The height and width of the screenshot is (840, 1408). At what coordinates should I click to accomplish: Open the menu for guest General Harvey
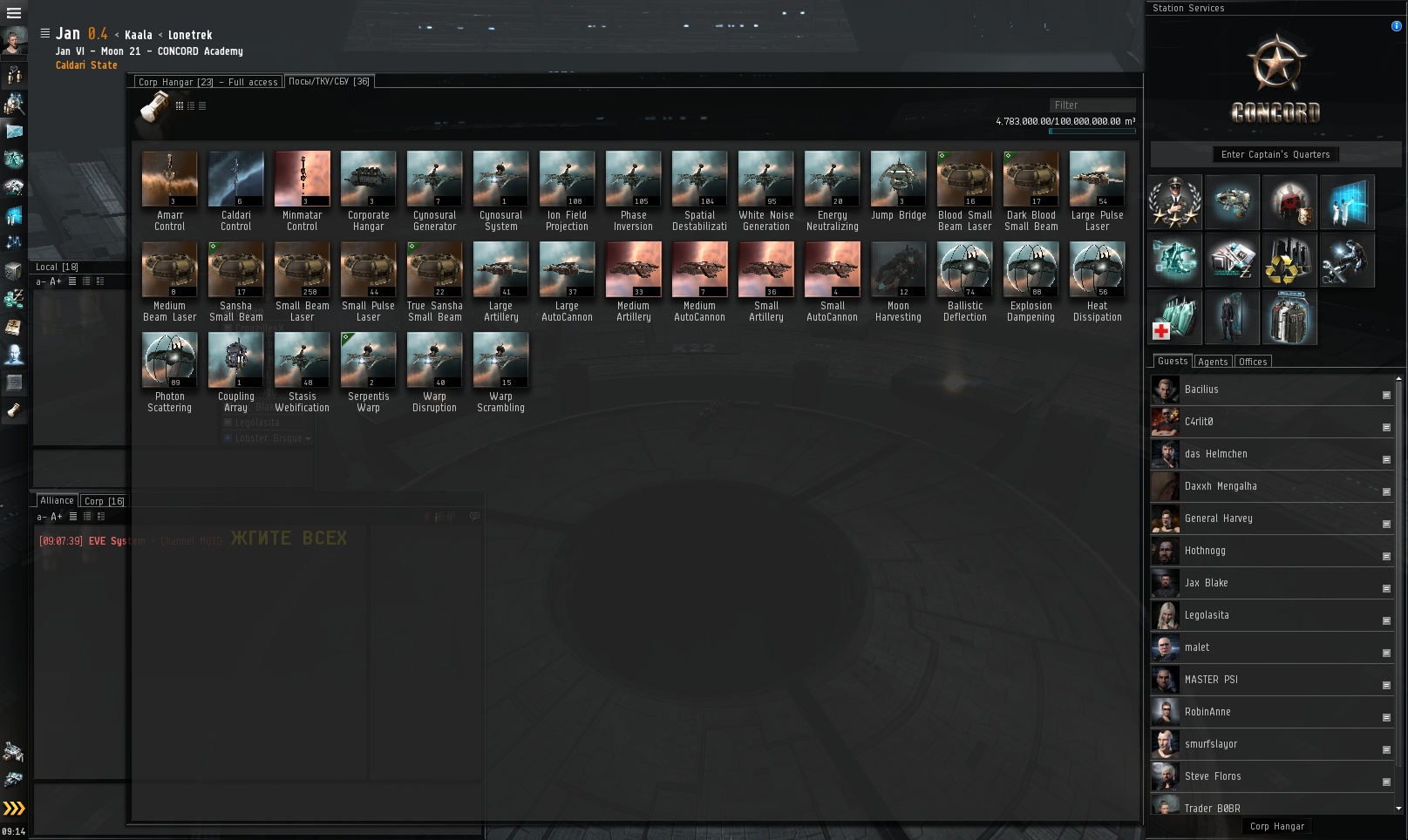(1386, 525)
